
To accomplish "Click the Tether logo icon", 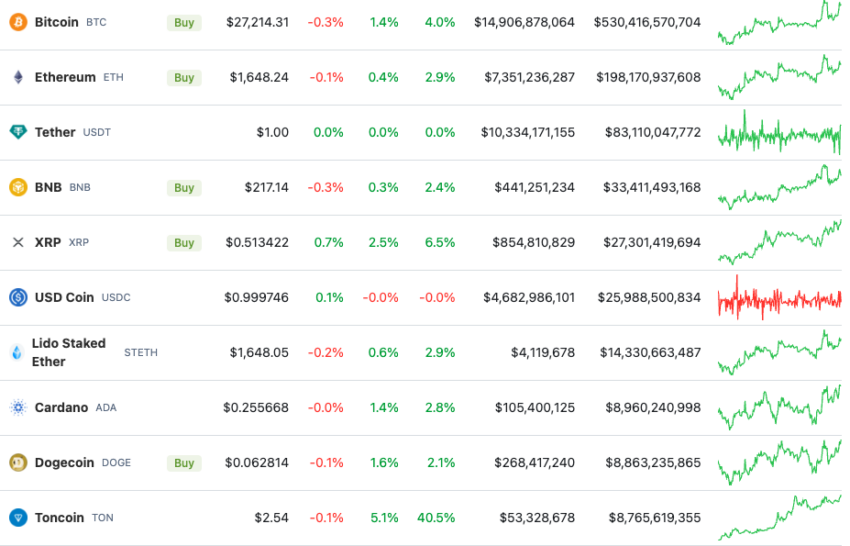I will click(x=18, y=132).
